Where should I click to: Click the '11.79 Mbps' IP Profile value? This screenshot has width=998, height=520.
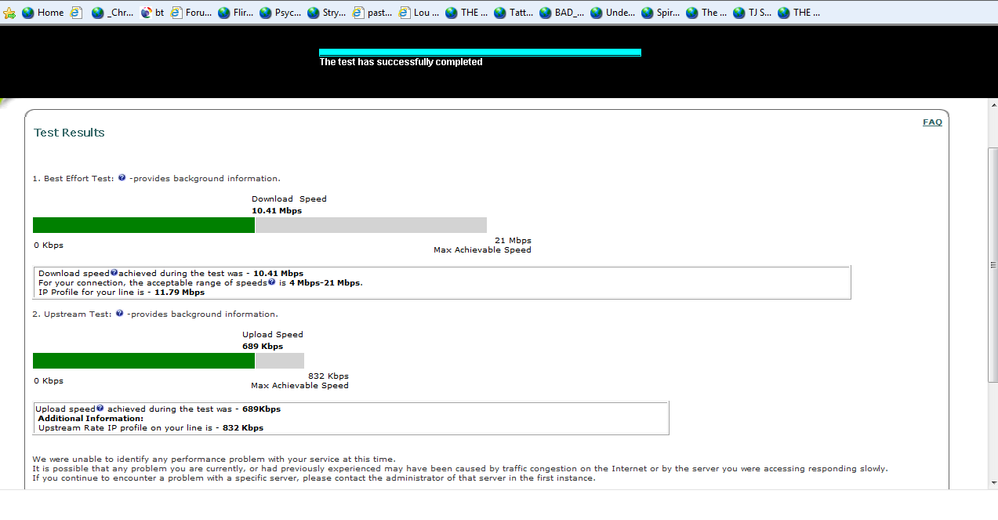click(179, 292)
